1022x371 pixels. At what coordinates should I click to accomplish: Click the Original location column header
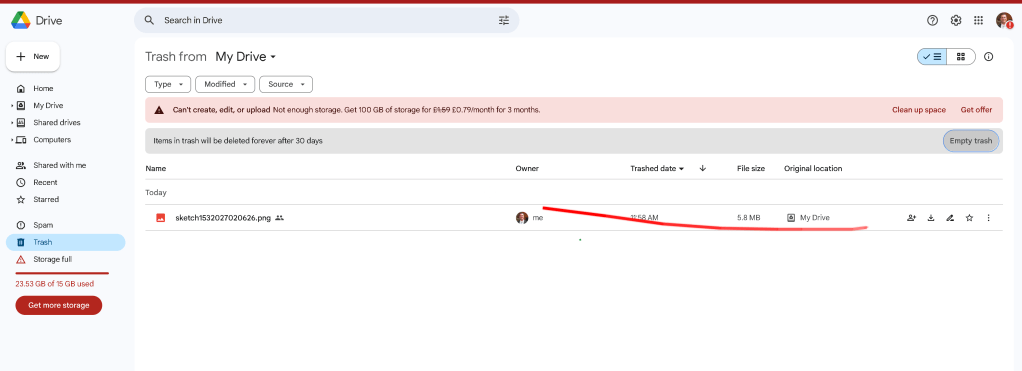click(x=813, y=168)
